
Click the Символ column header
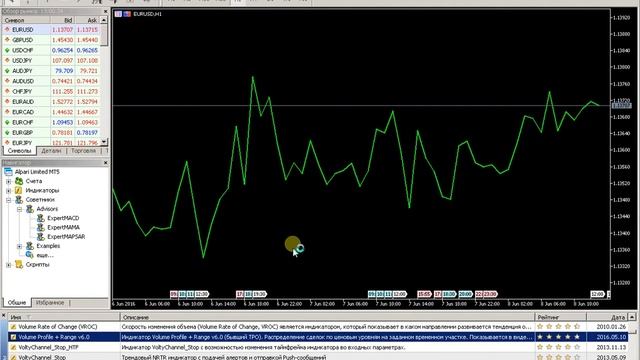[x=26, y=20]
